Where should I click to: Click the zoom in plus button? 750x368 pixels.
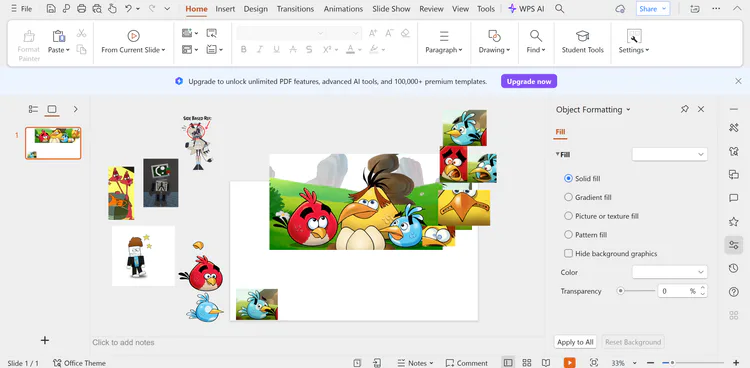coord(736,363)
